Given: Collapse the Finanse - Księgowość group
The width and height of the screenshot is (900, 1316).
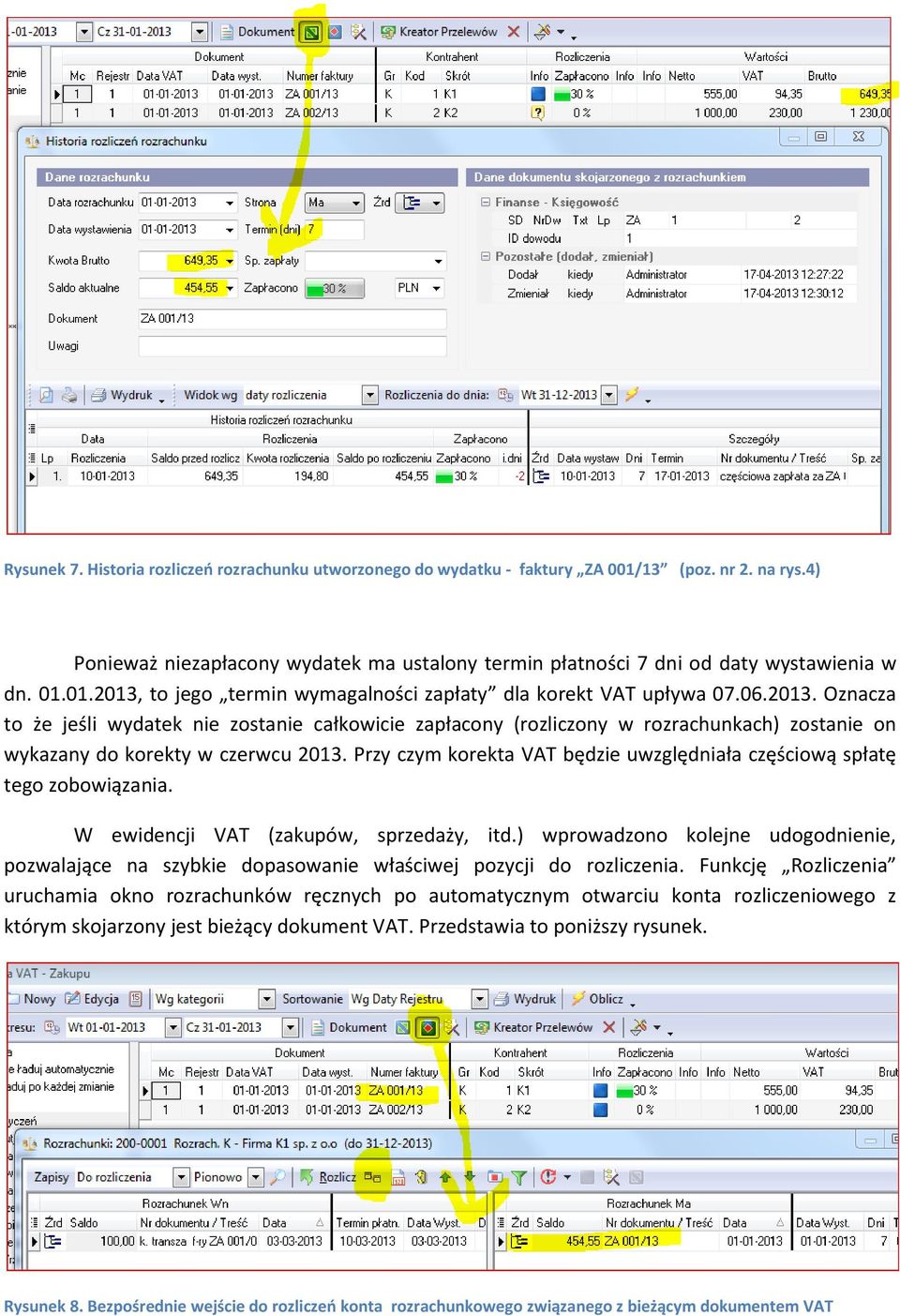Looking at the screenshot, I should [486, 202].
